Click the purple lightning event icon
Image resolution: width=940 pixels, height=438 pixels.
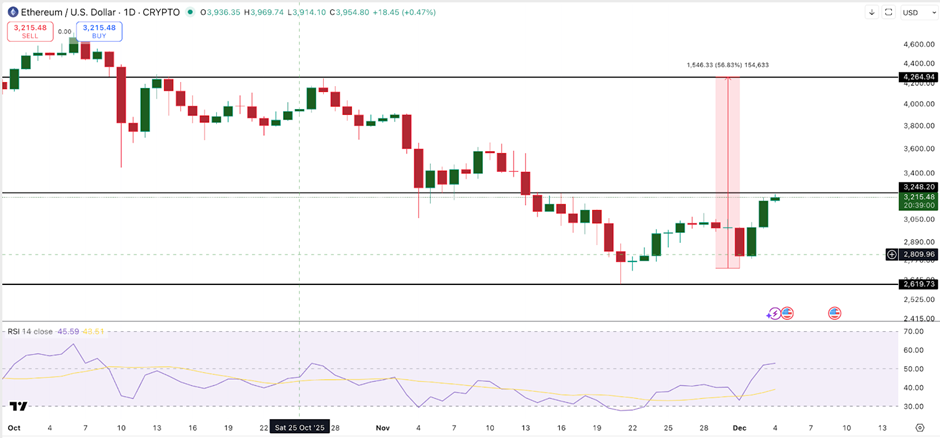(775, 313)
